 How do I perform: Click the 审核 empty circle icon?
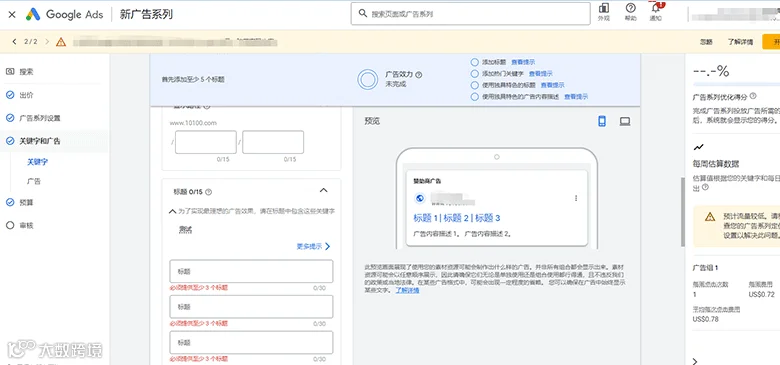[x=10, y=225]
